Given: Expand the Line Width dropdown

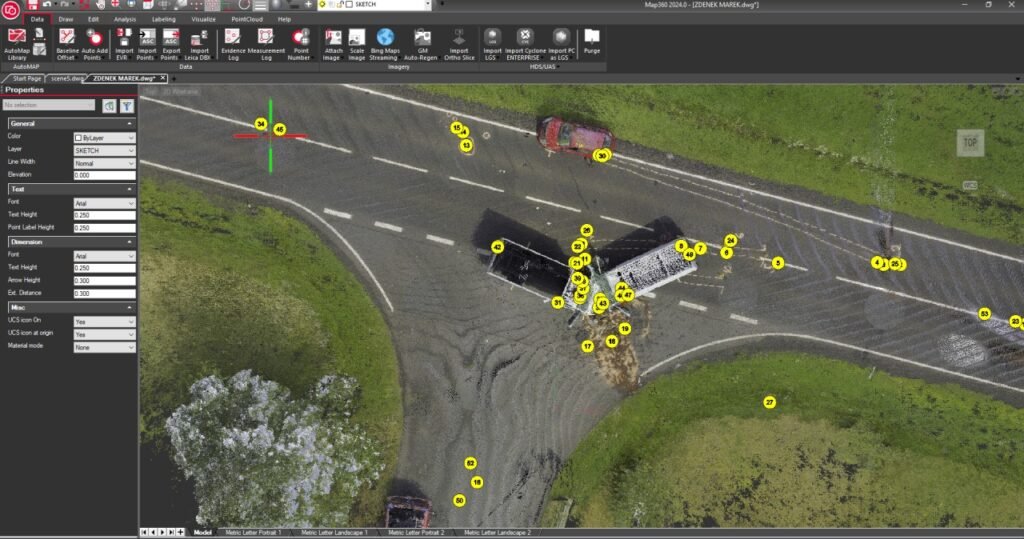Looking at the screenshot, I should point(103,163).
